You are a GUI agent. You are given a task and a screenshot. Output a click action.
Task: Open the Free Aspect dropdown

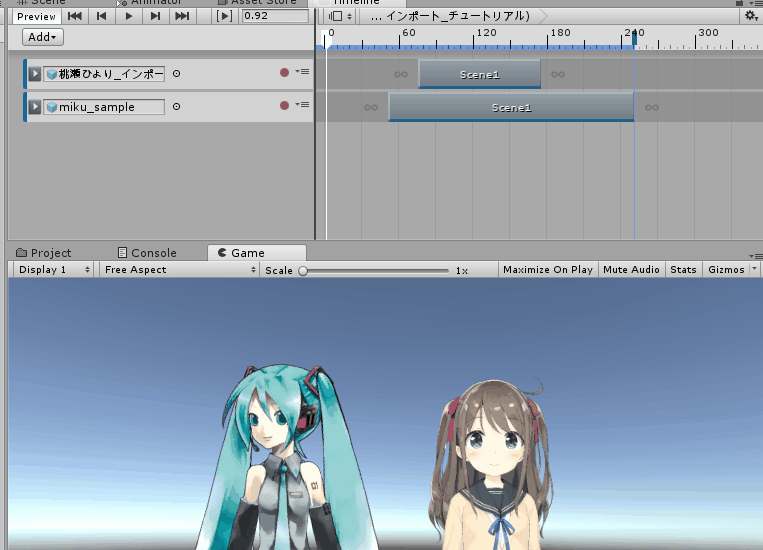(179, 270)
